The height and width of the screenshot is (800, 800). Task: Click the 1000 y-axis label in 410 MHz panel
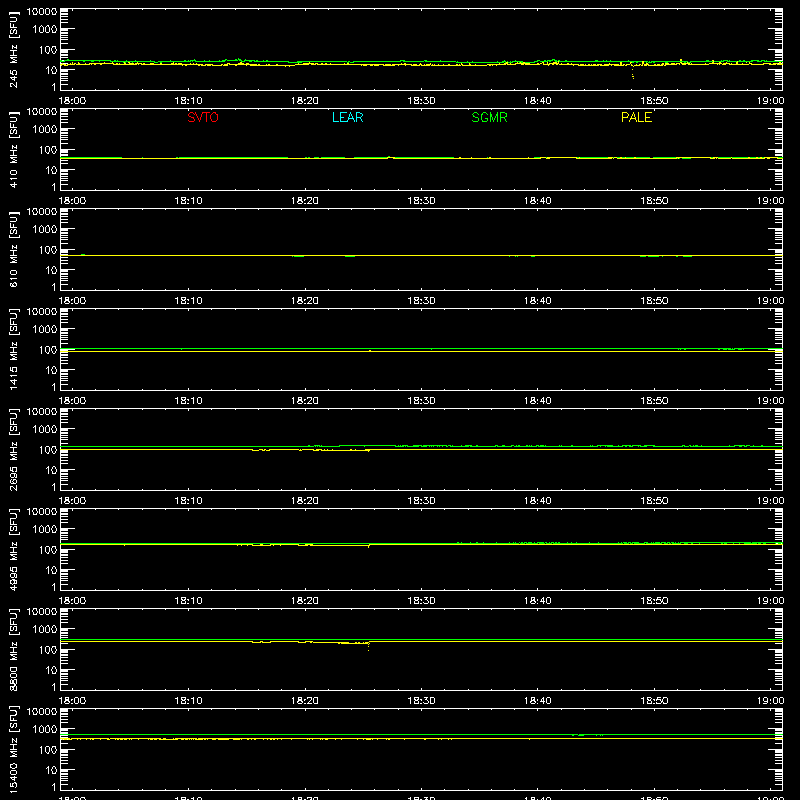click(45, 130)
